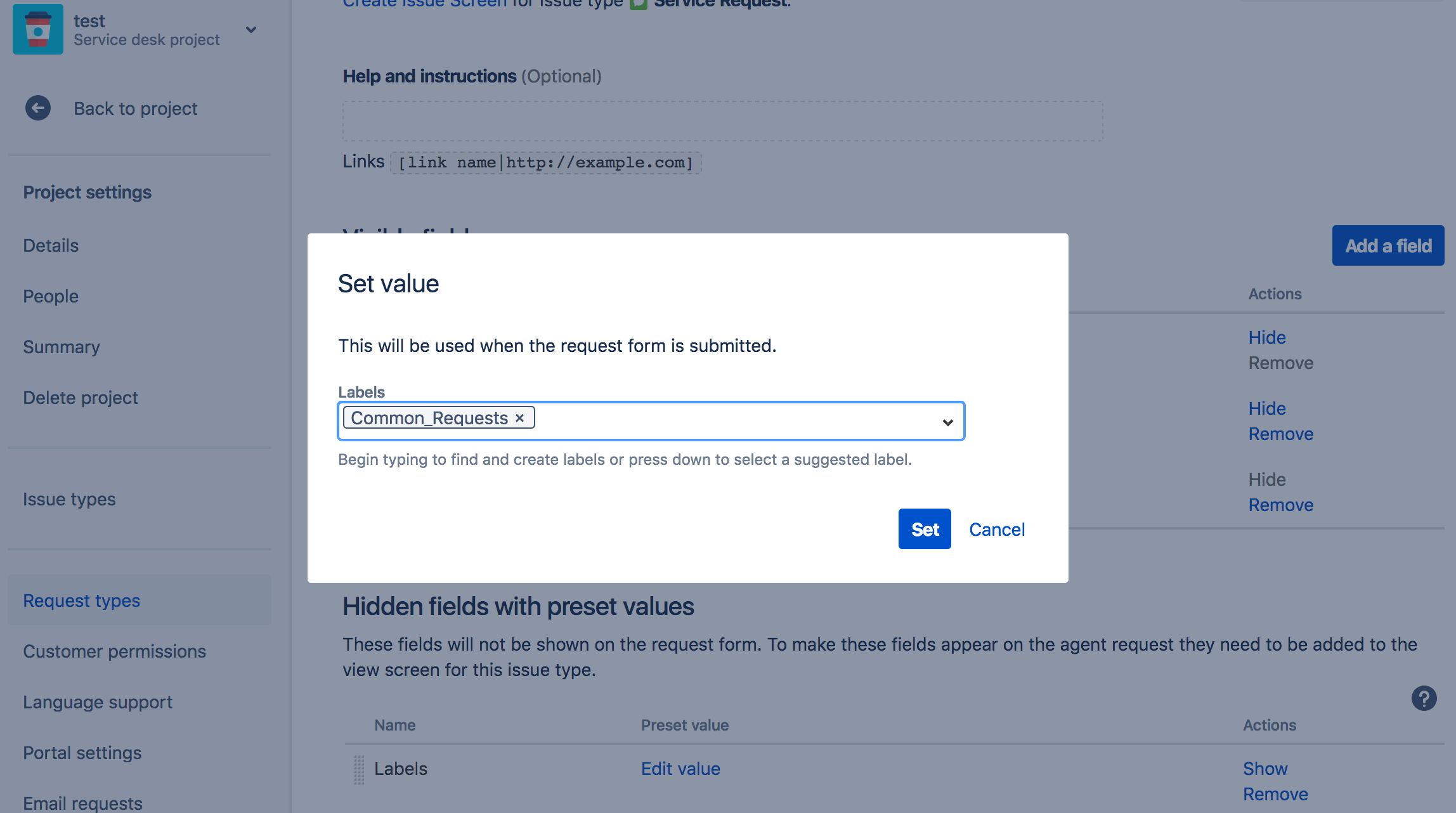
Task: Click the Set button
Action: [924, 529]
